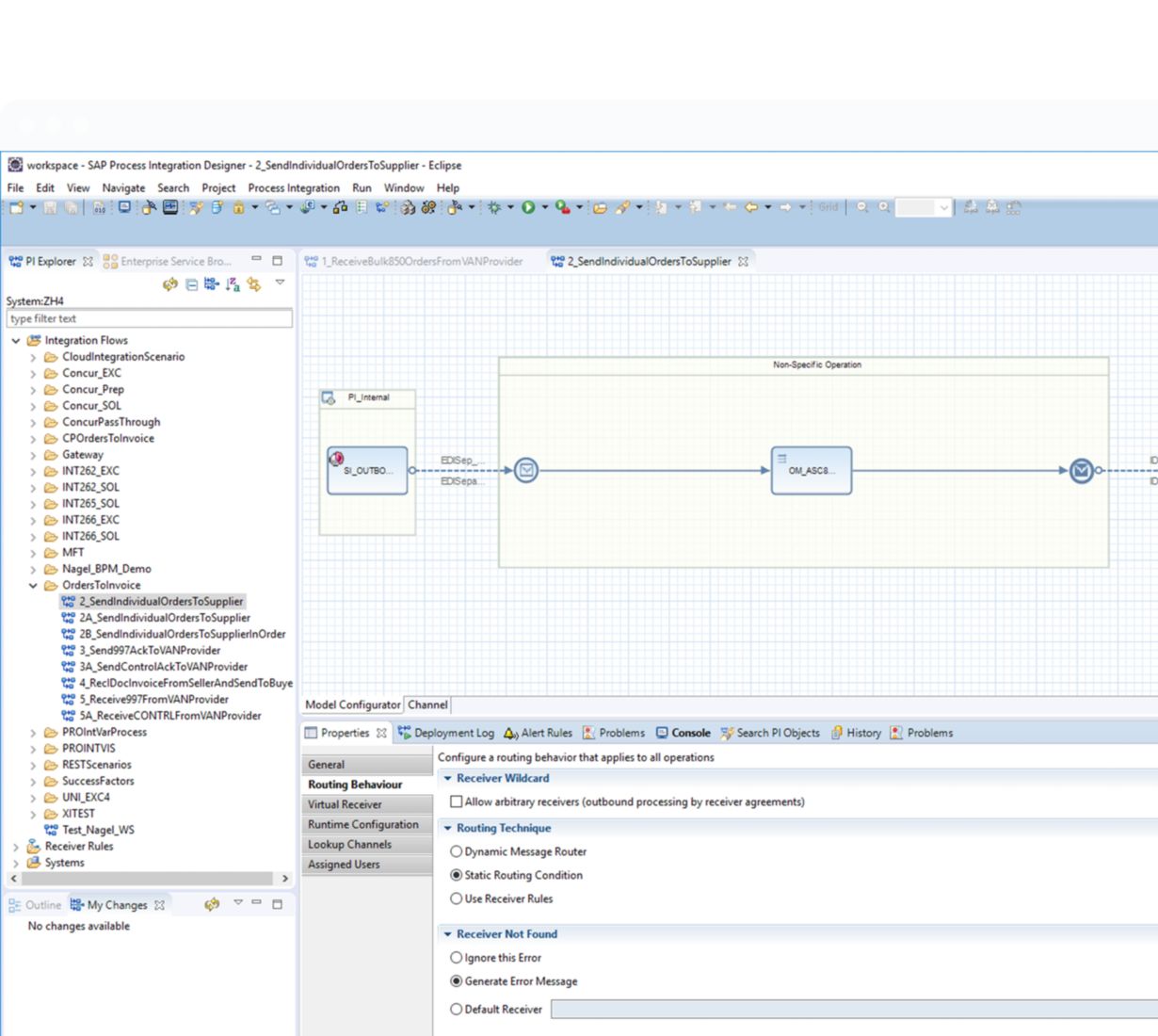
Task: Select Static Routing Condition option
Action: [x=457, y=875]
